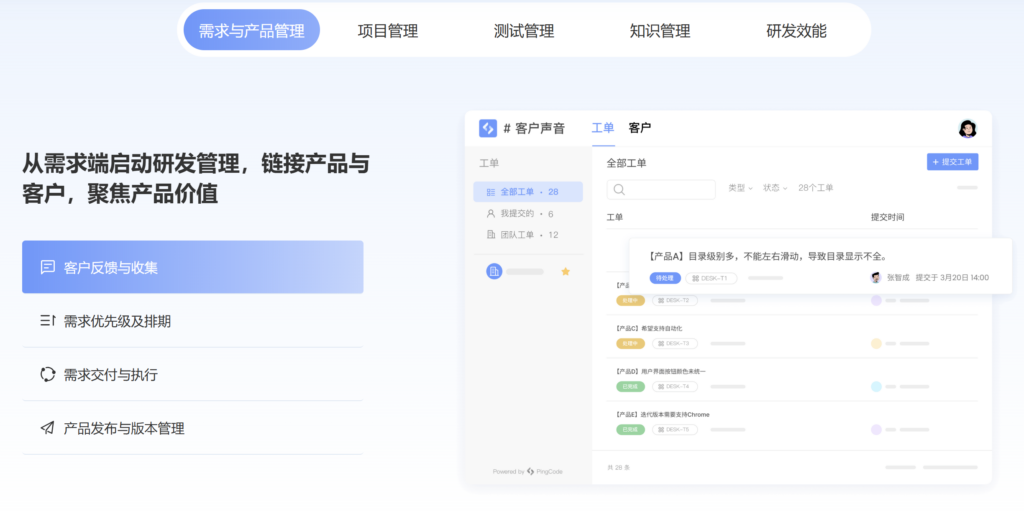This screenshot has height=512, width=1024.
Task: Toggle the yellow star favorite icon
Action: tap(566, 271)
